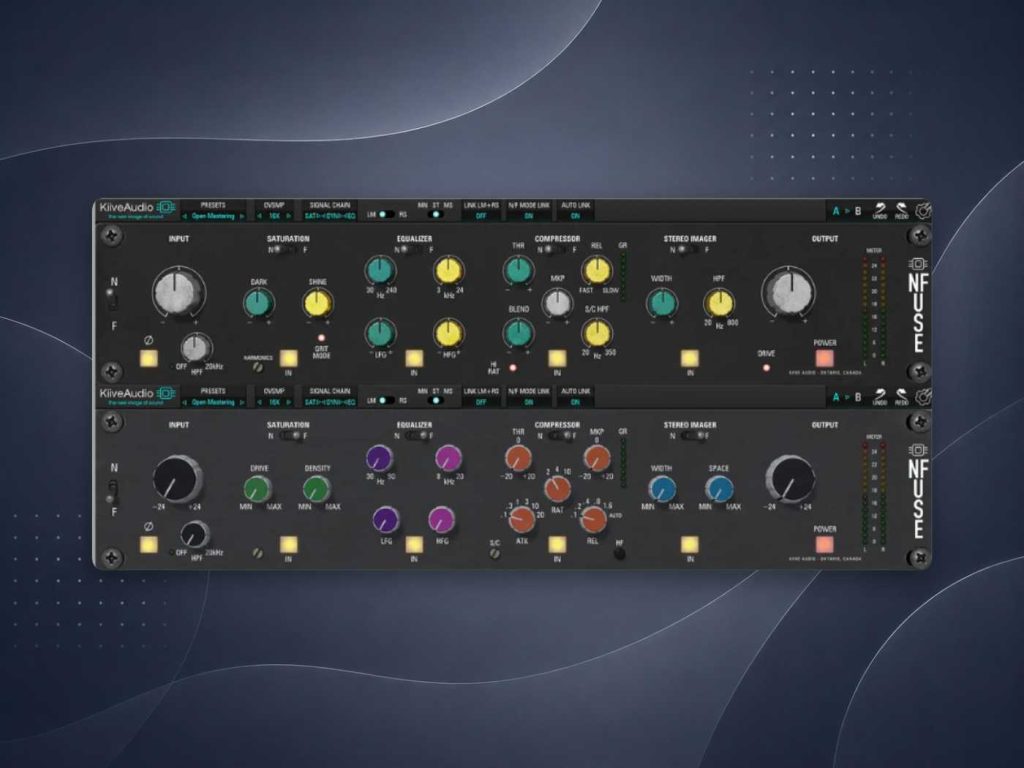The image size is (1024, 768).
Task: Next preset arrow in top unit Presets
Action: coord(242,216)
